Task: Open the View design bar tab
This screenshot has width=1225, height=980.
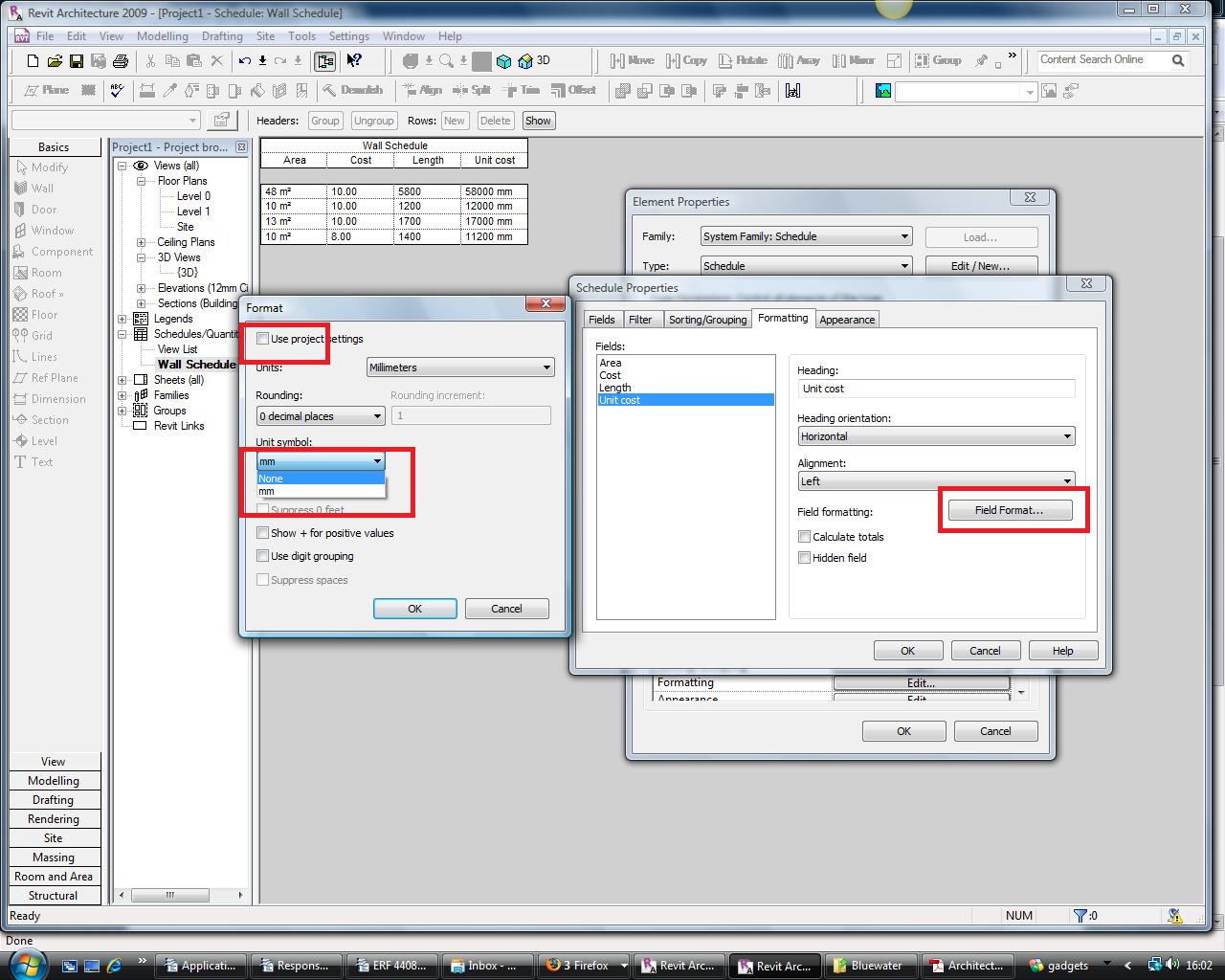Action: click(x=54, y=762)
